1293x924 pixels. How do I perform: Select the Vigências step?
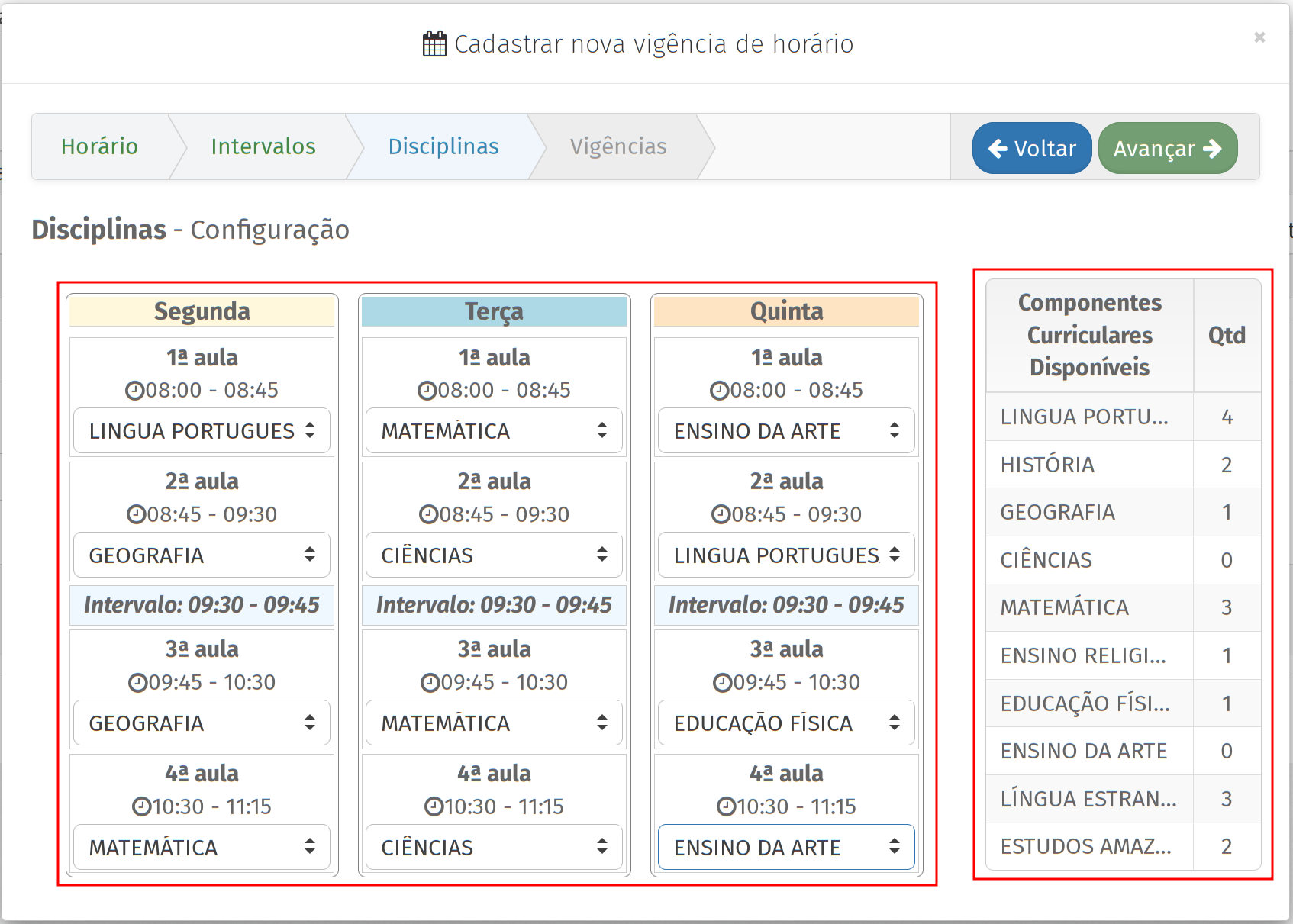618,146
